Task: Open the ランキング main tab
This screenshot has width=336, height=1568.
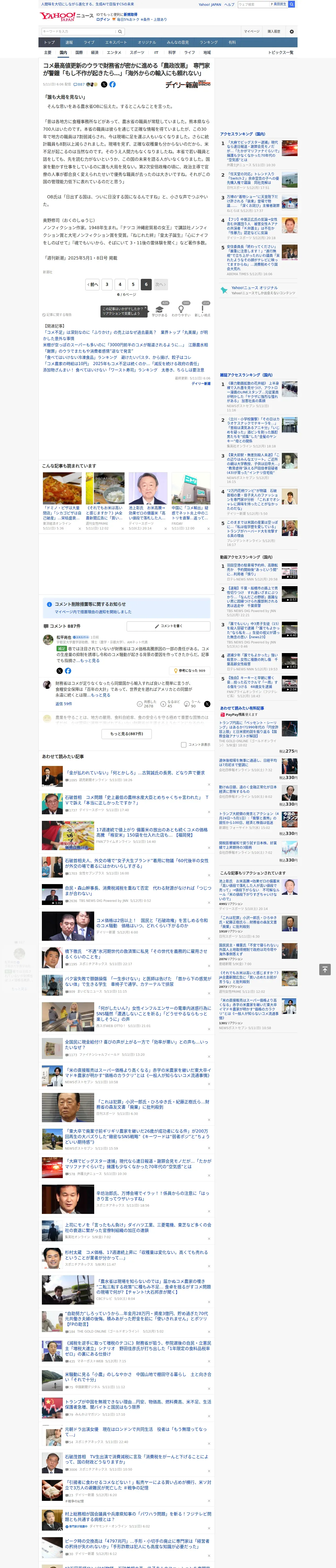Action: click(209, 43)
